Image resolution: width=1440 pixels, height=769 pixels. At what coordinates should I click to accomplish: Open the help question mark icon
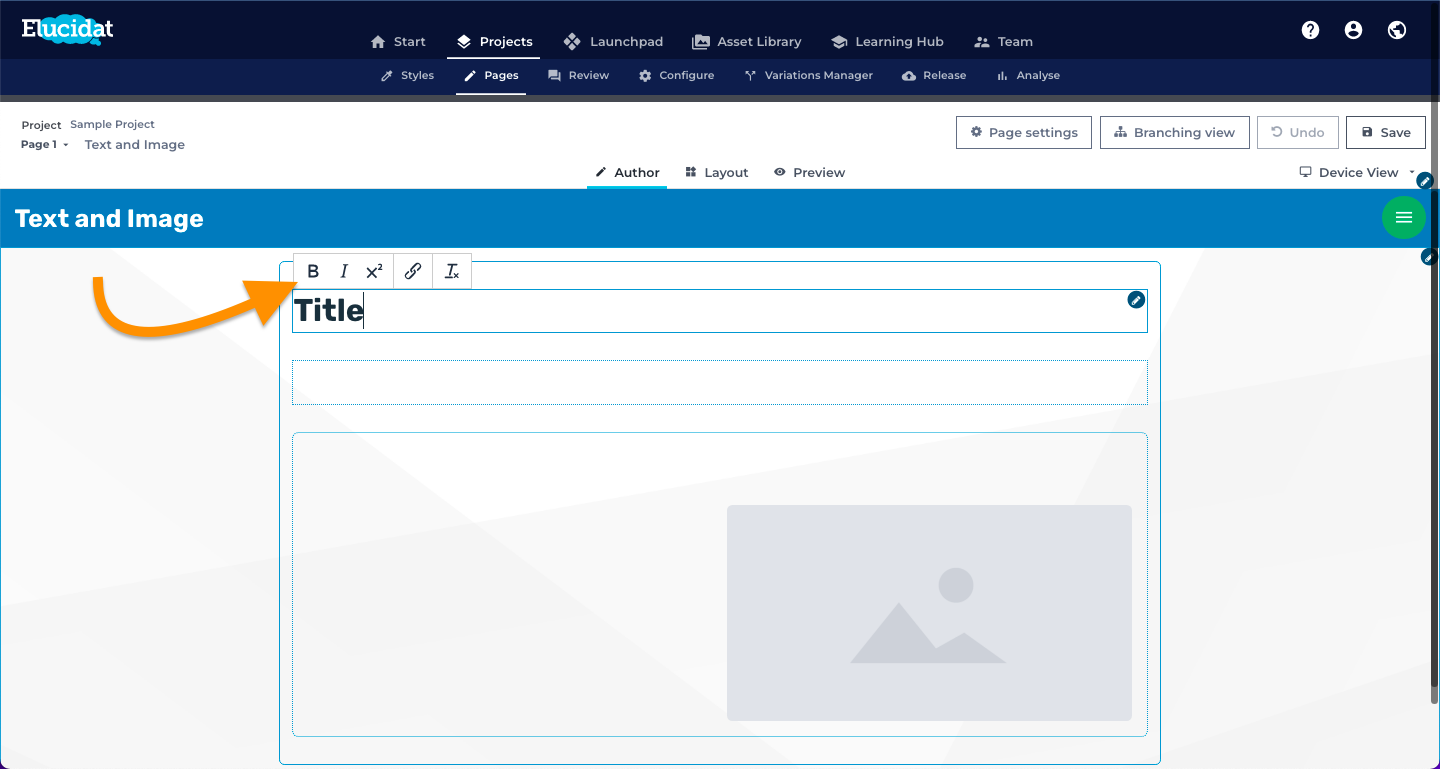(1310, 30)
